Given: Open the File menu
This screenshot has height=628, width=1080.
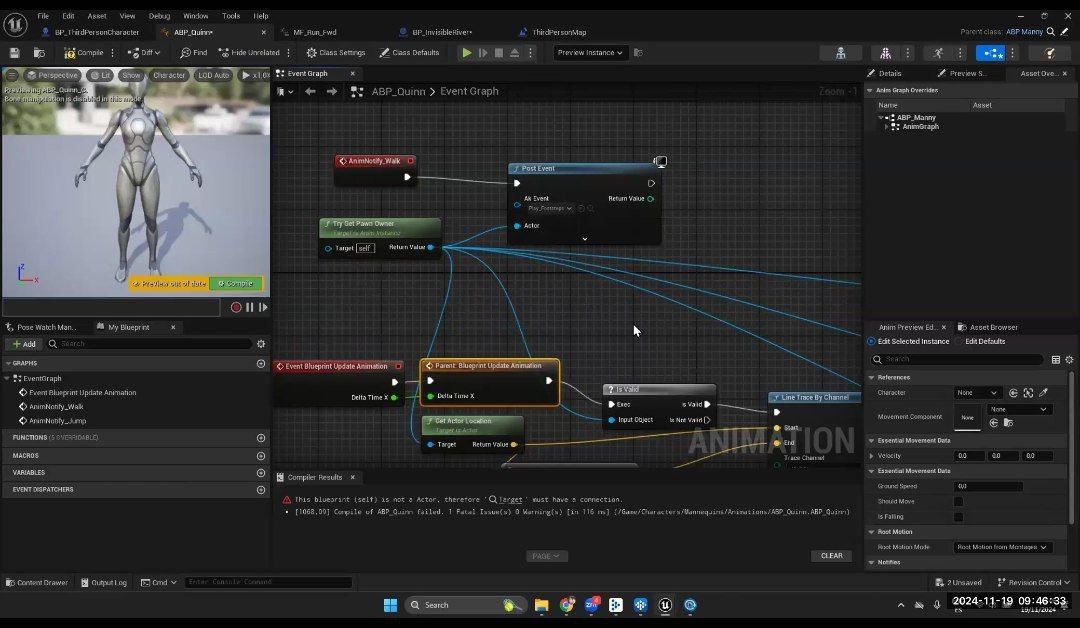Looking at the screenshot, I should pos(43,16).
